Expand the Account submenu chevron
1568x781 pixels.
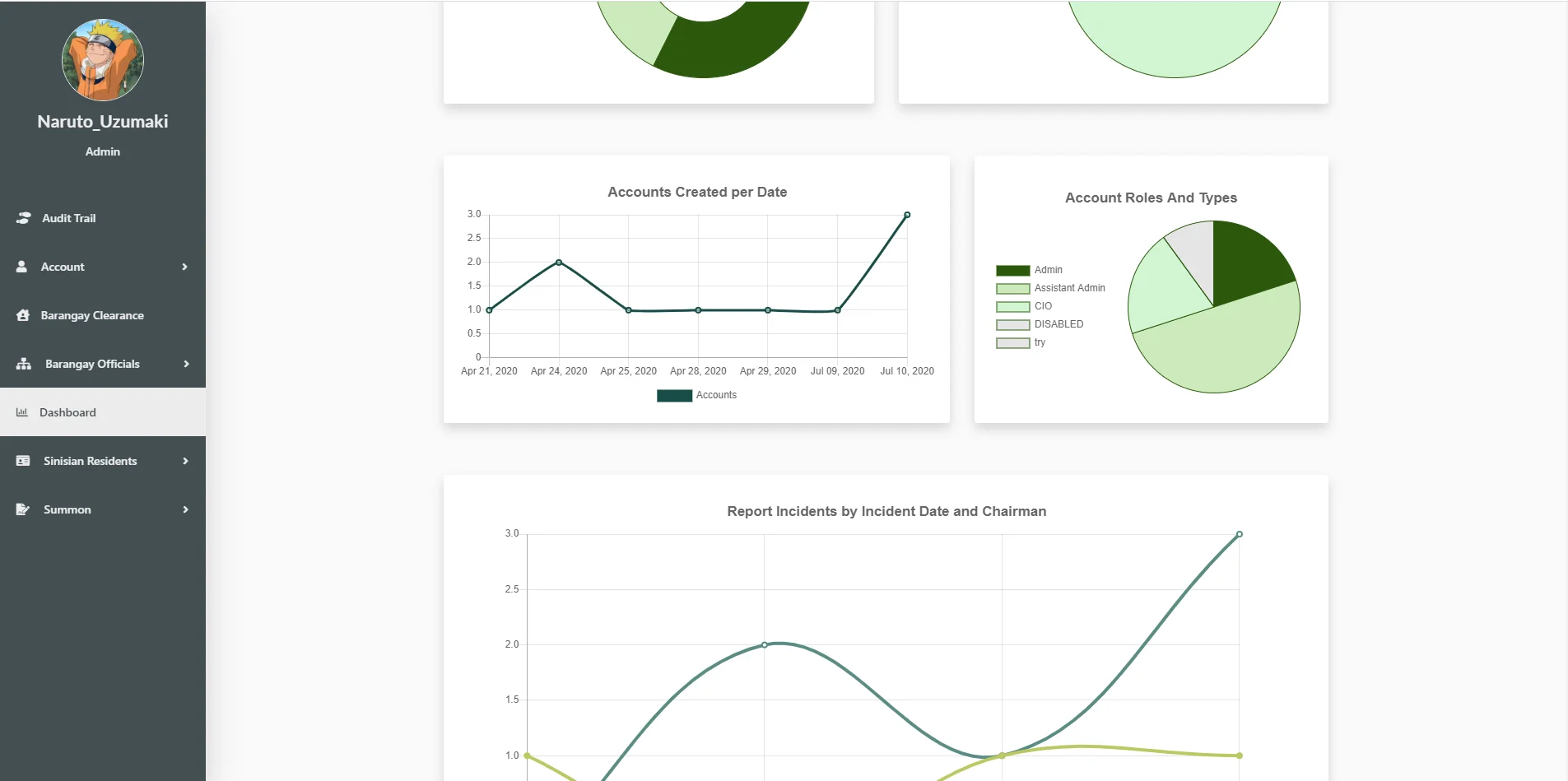click(184, 267)
